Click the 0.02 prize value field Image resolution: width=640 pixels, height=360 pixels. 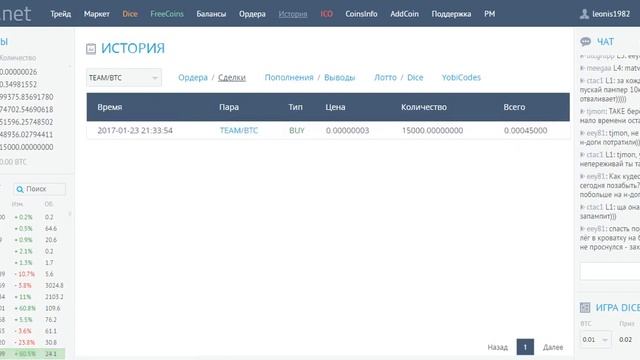point(625,340)
